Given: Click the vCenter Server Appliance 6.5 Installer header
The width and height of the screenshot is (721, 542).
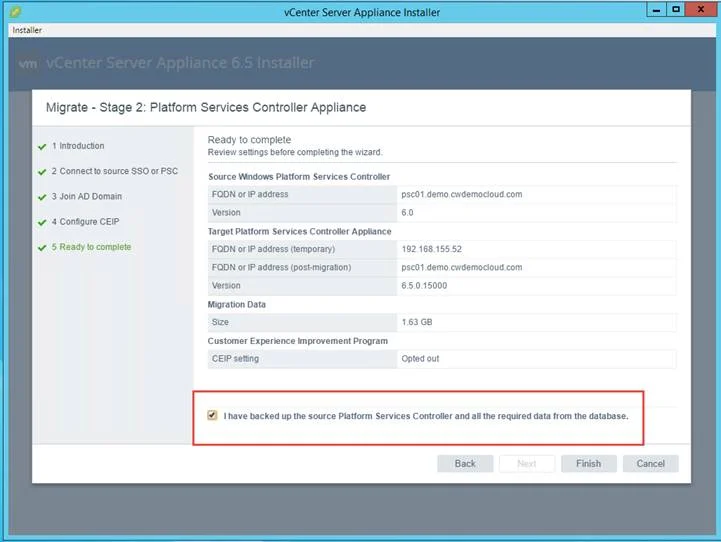Looking at the screenshot, I should point(180,63).
